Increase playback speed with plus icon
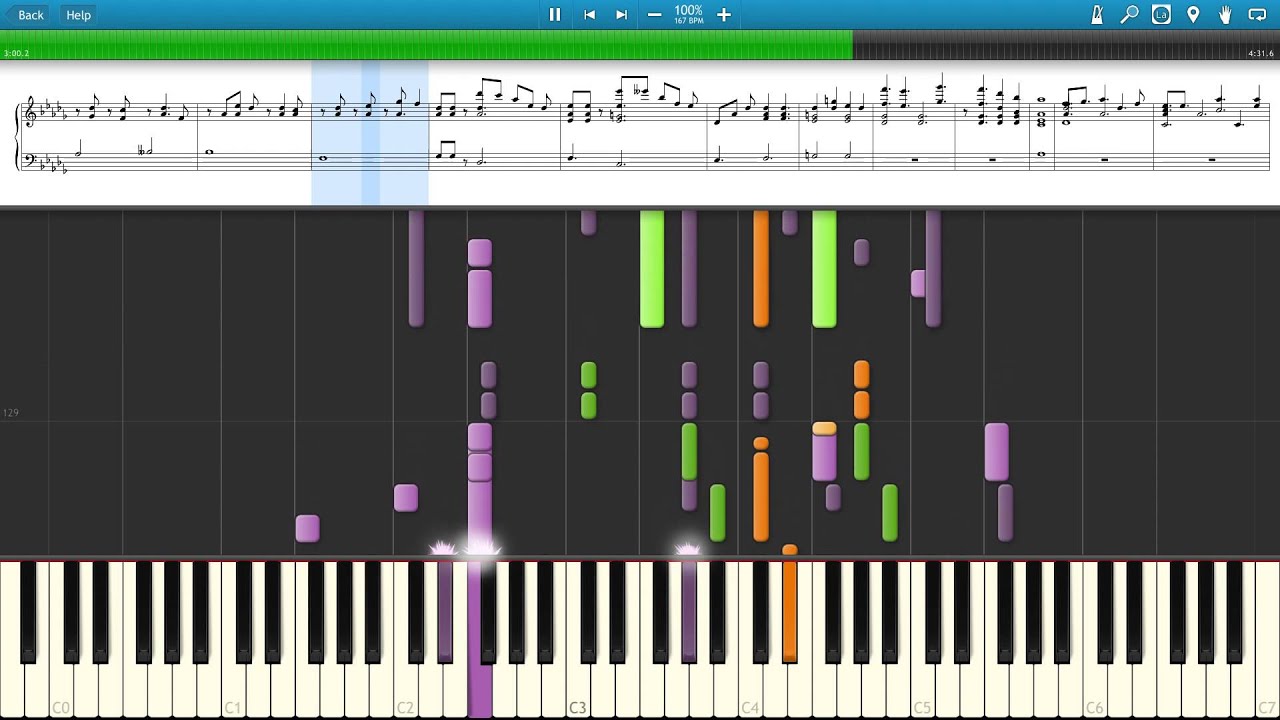Viewport: 1280px width, 720px height. (724, 15)
